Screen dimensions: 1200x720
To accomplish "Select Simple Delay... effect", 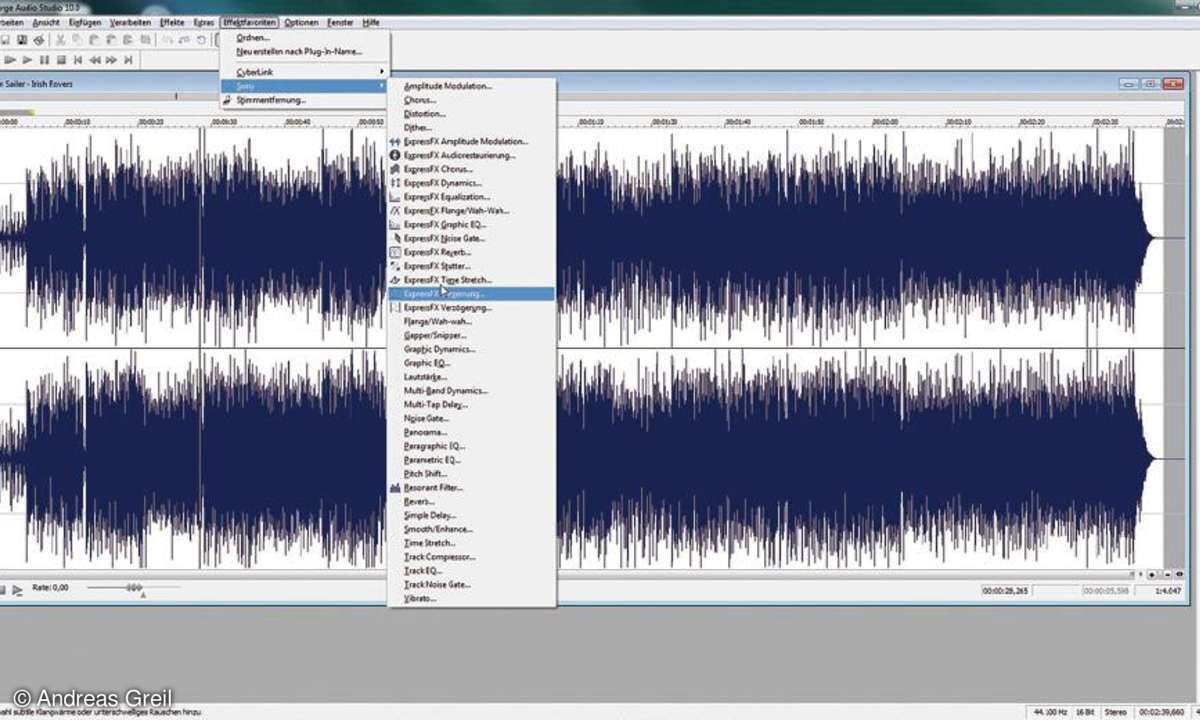I will (471, 515).
